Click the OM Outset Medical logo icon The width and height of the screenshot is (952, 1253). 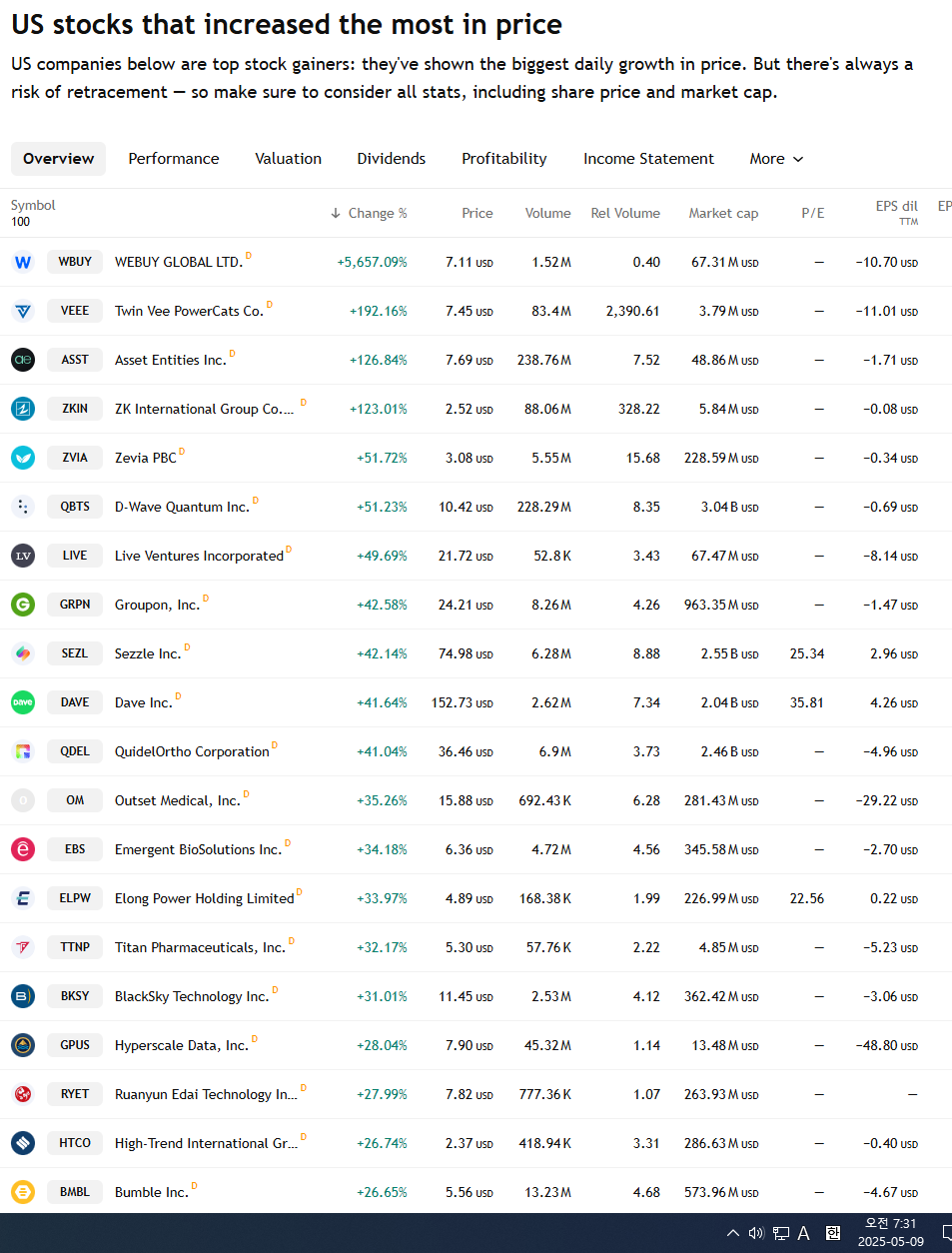[23, 800]
